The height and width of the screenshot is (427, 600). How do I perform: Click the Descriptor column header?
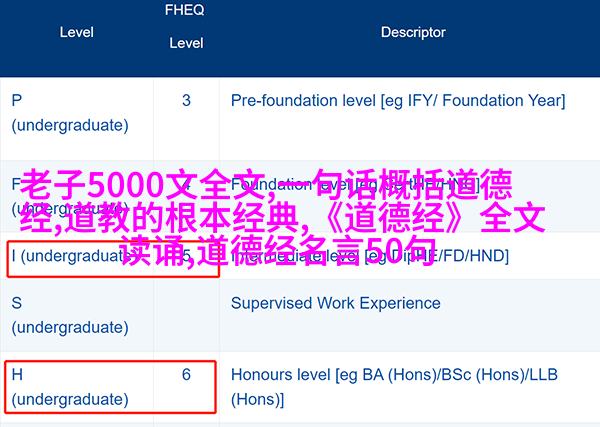coord(413,33)
